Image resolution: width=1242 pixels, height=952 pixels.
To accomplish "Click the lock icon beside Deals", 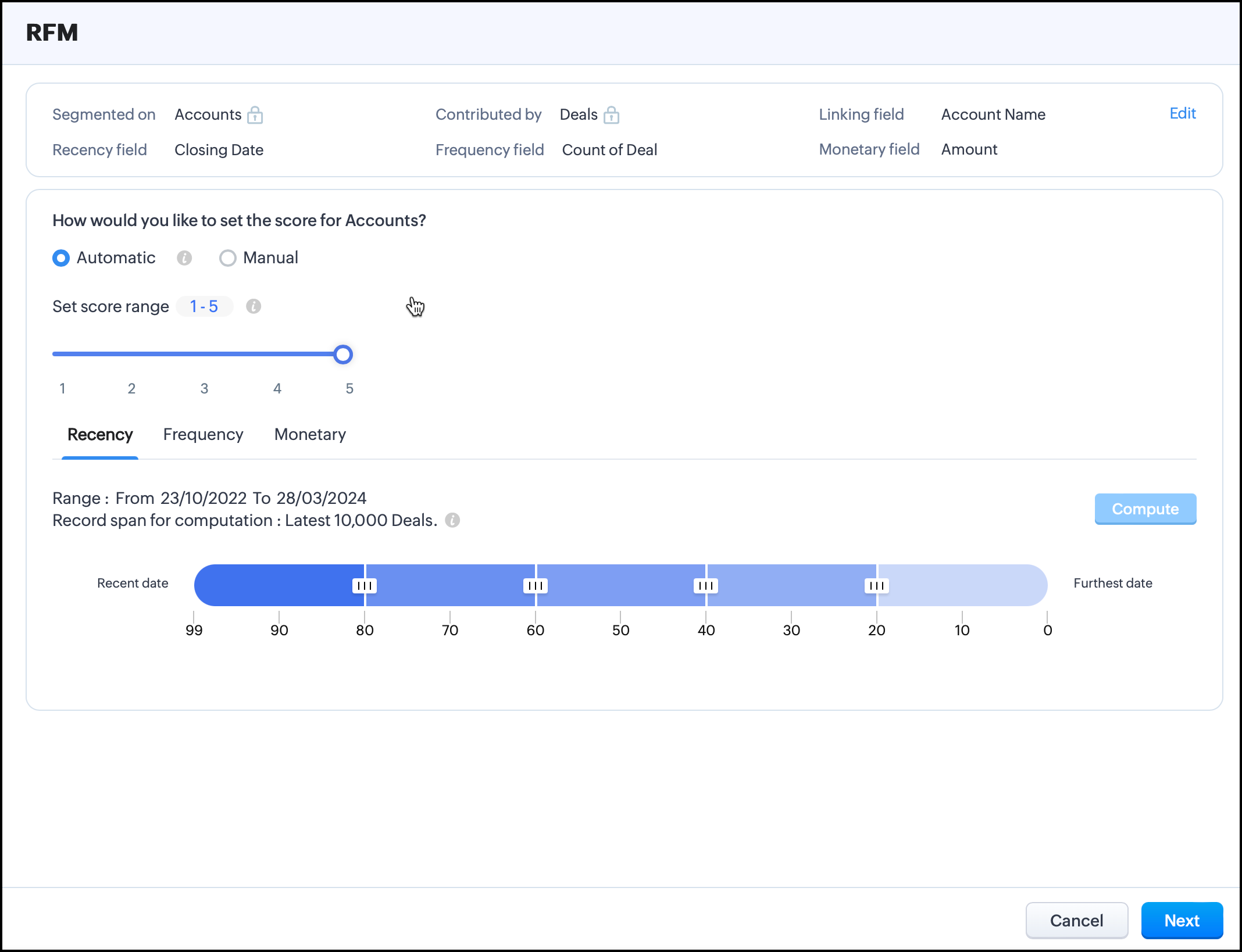I will [x=611, y=115].
